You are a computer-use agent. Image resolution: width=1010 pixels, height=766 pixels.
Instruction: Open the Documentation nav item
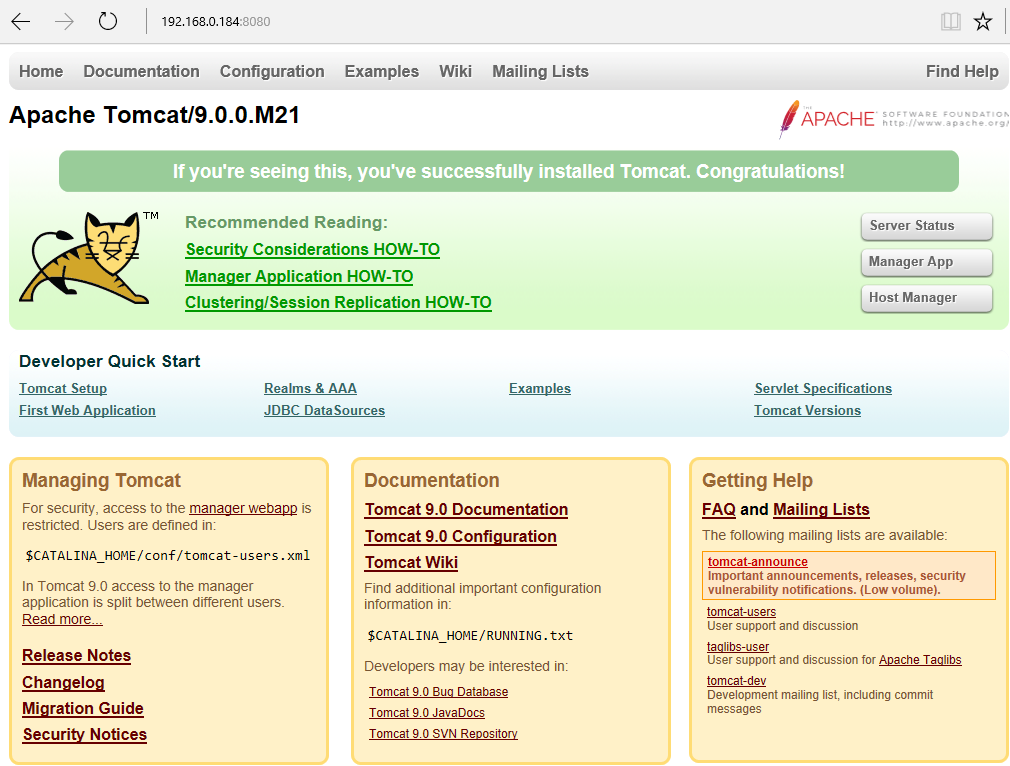[x=141, y=71]
